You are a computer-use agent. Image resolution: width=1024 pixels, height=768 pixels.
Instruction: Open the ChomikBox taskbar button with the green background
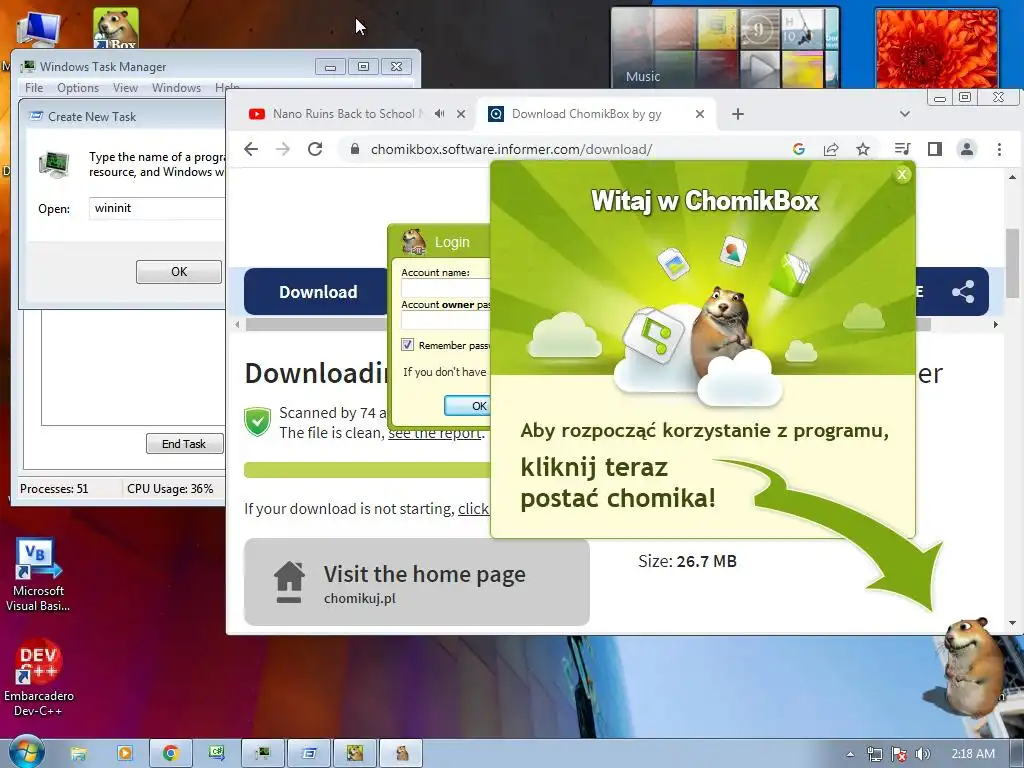pos(355,754)
